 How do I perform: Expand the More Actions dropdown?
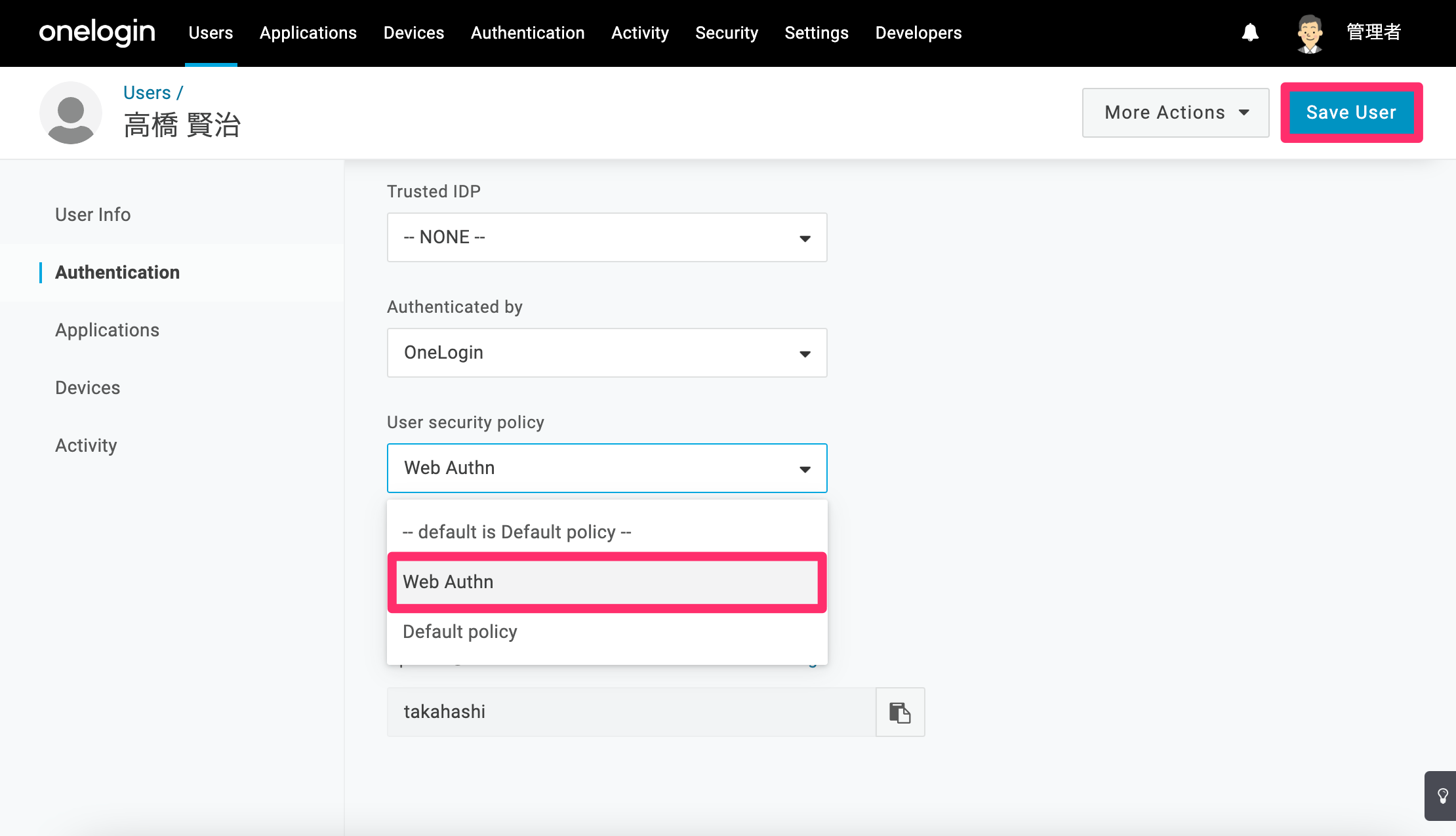tap(1176, 113)
